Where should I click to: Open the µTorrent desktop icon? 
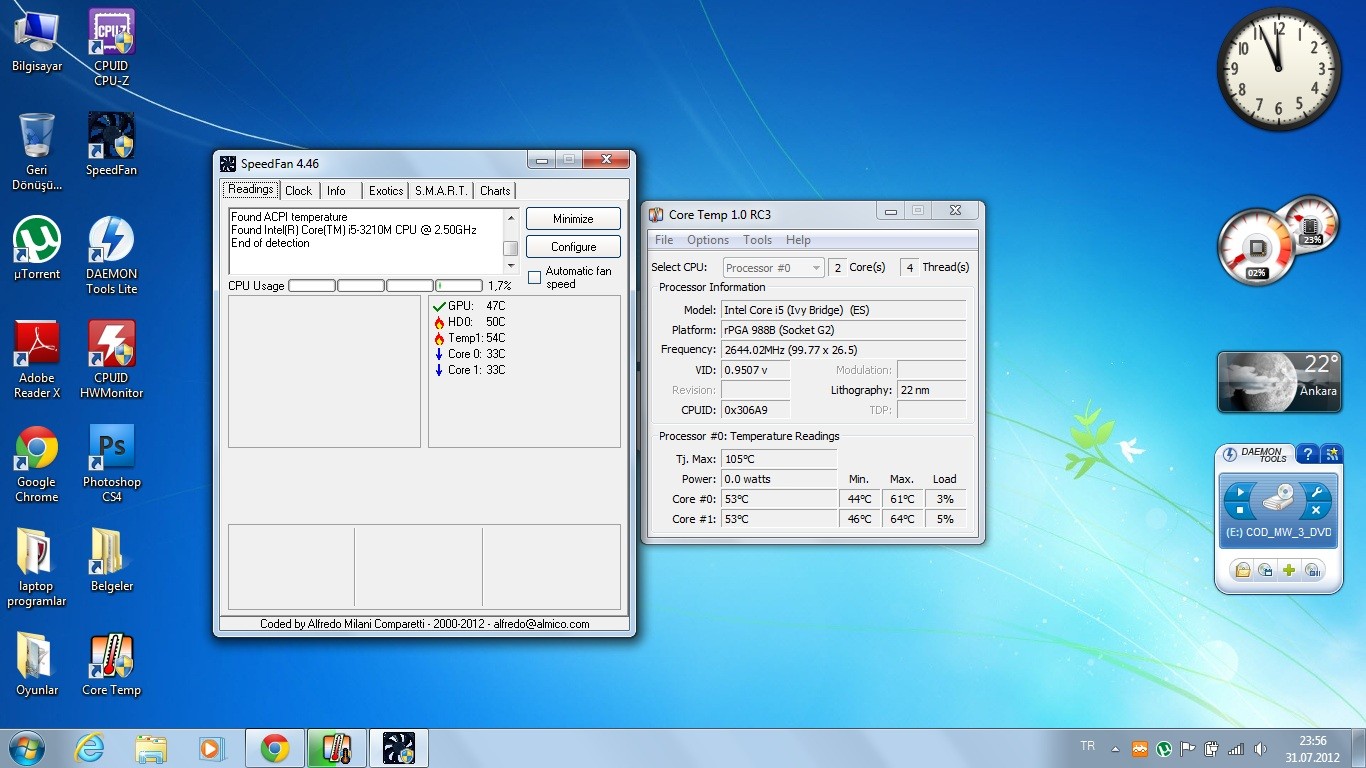tap(37, 248)
